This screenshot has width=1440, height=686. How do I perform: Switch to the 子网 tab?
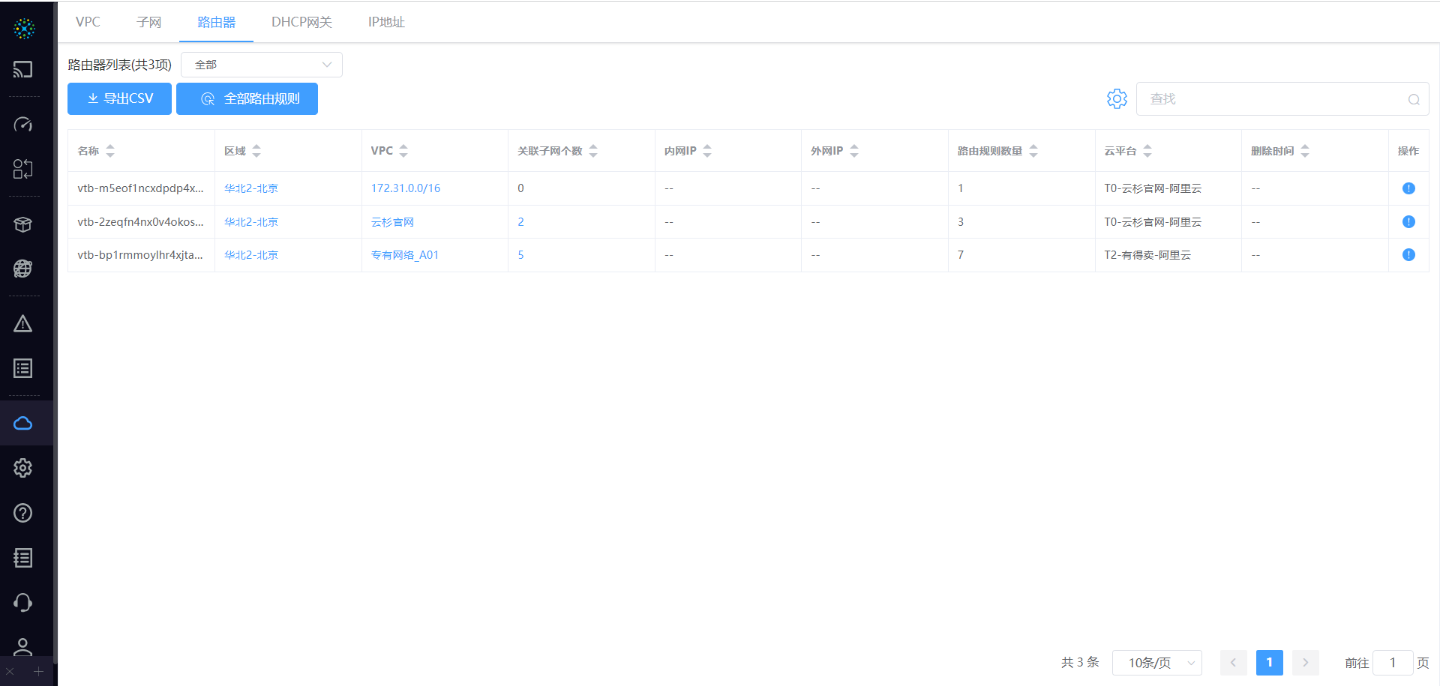click(x=149, y=22)
